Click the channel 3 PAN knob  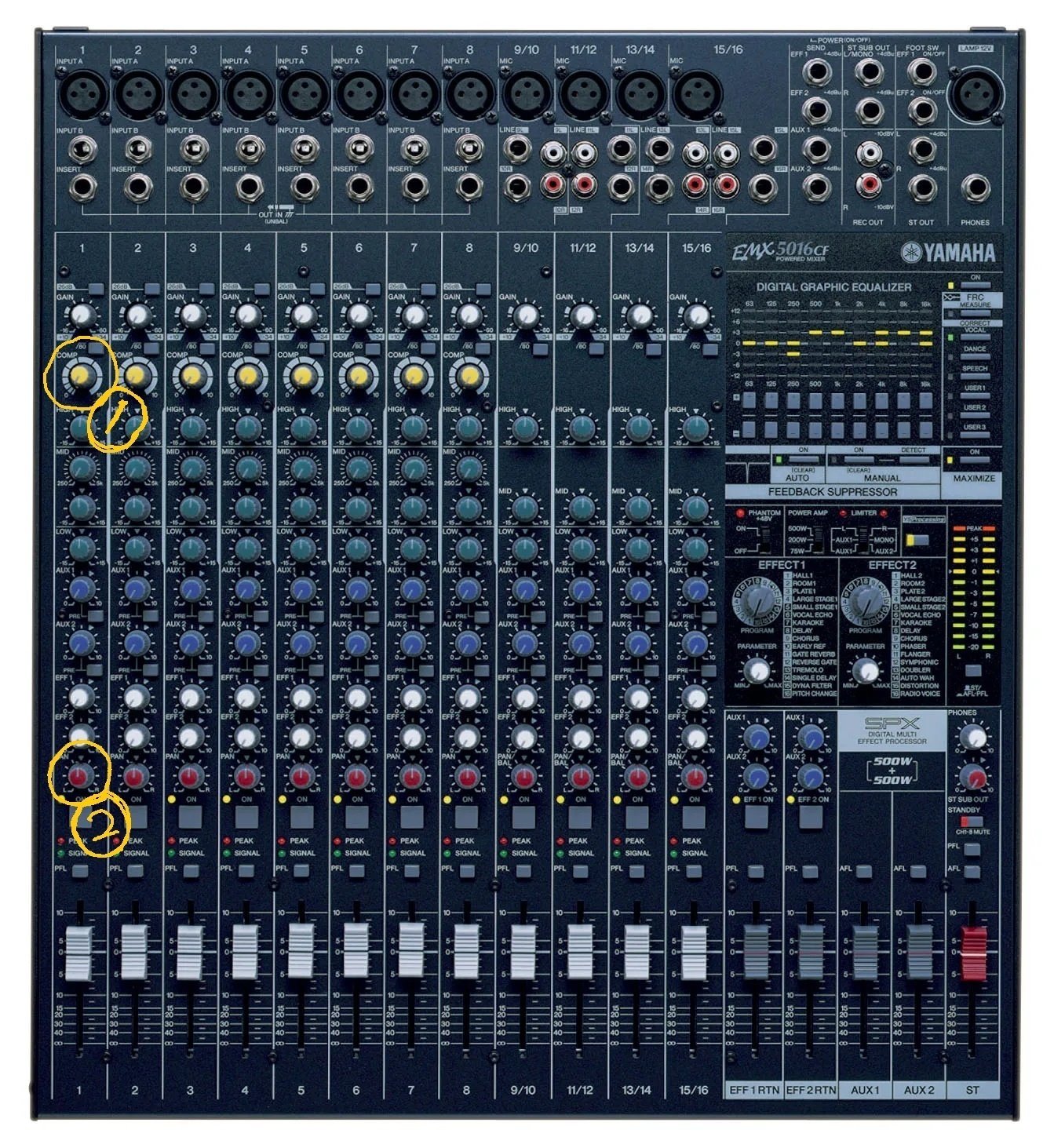[x=191, y=777]
